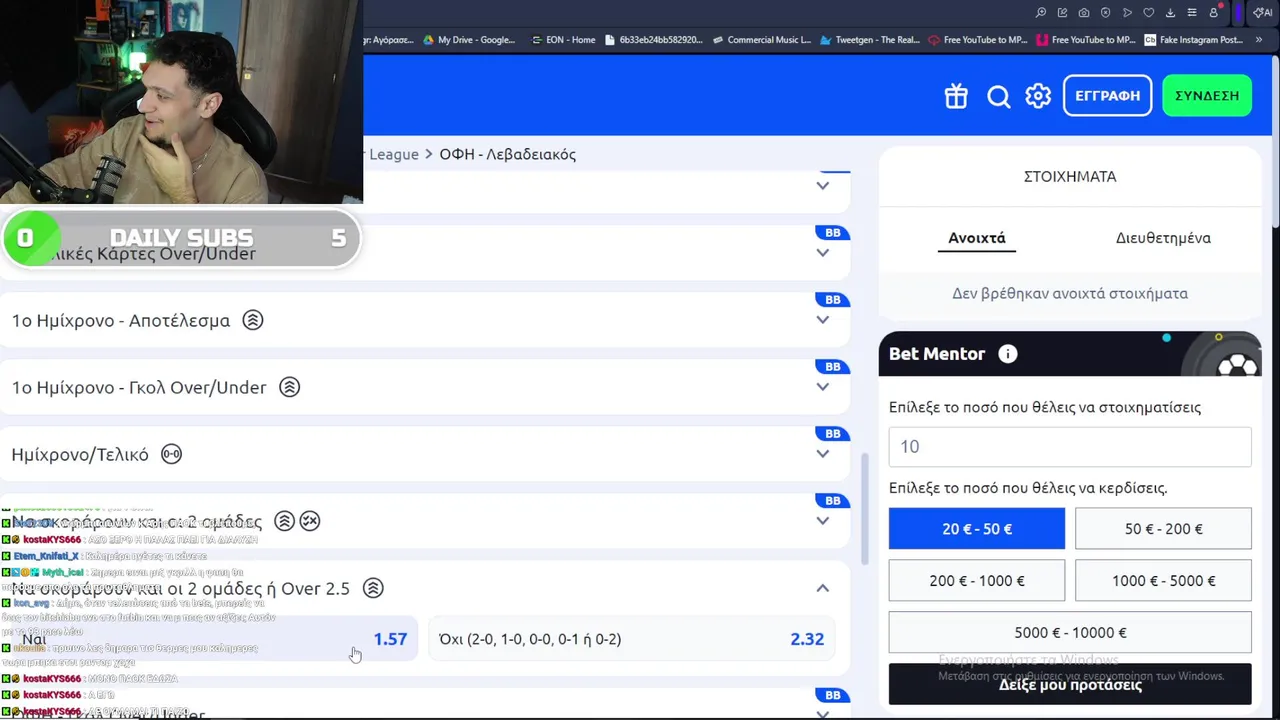1280x720 pixels.
Task: Open the gift offers icon
Action: point(956,96)
